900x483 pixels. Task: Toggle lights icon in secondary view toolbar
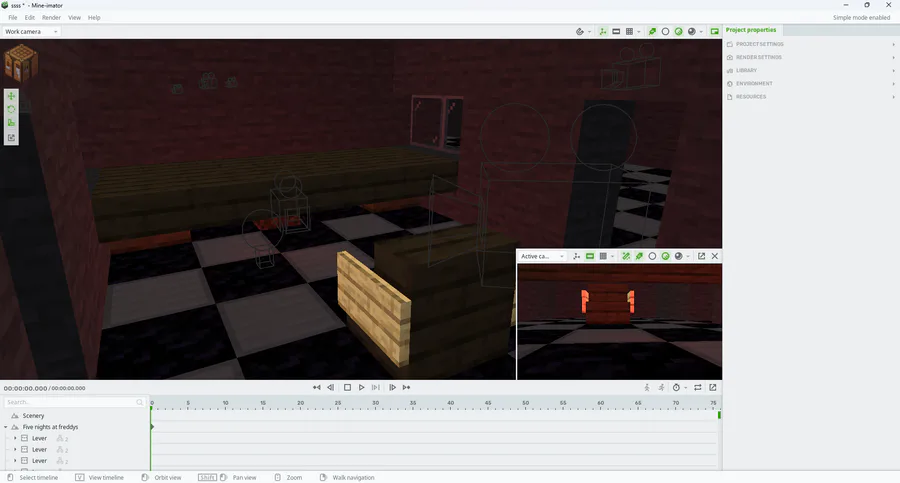pos(639,256)
